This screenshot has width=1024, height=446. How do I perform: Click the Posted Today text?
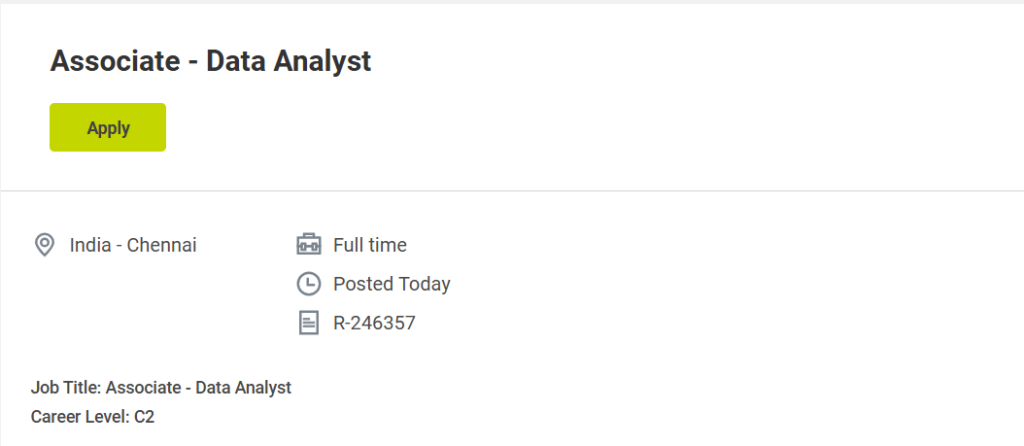click(392, 284)
